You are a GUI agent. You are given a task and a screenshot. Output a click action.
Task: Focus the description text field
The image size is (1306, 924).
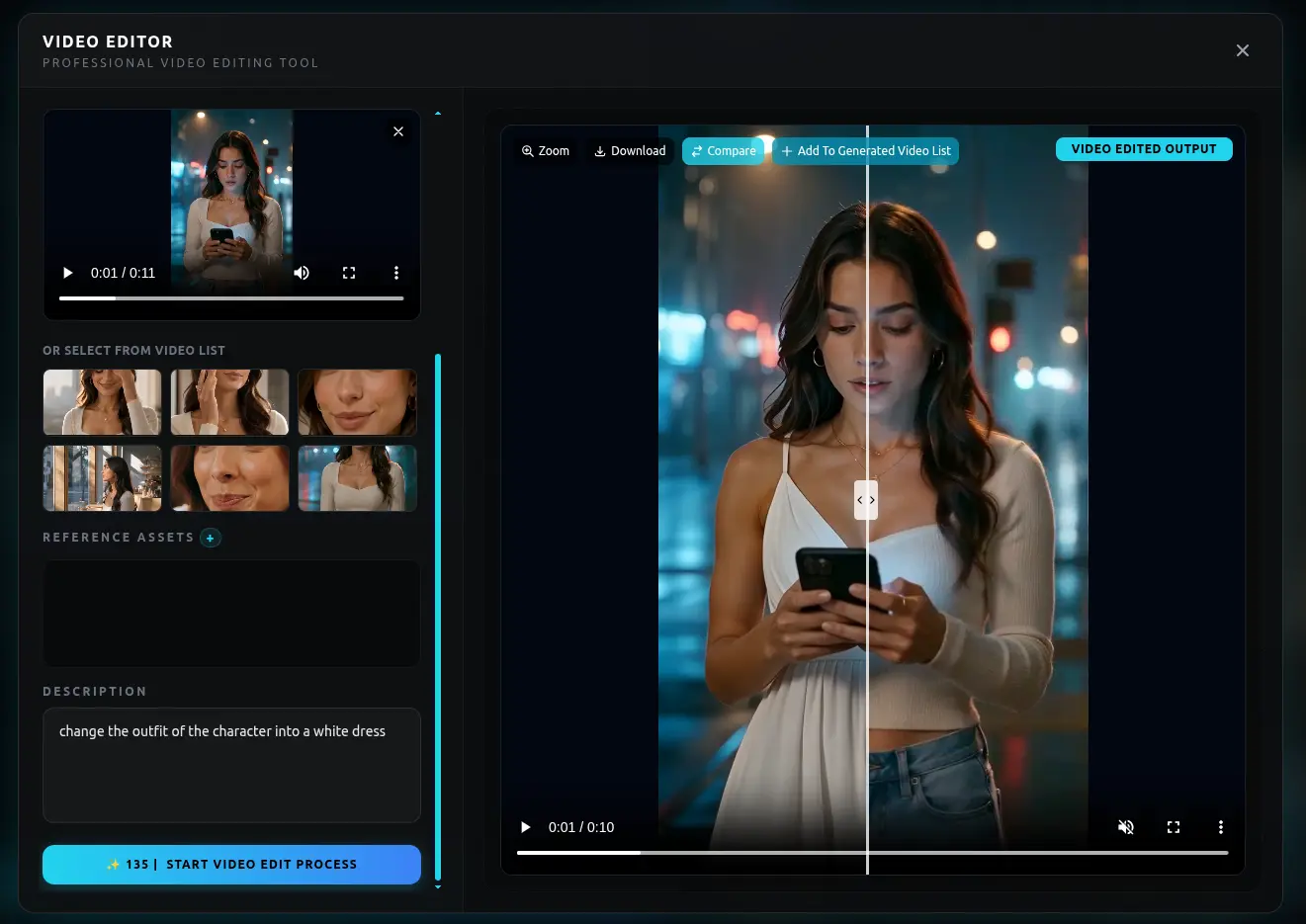231,765
